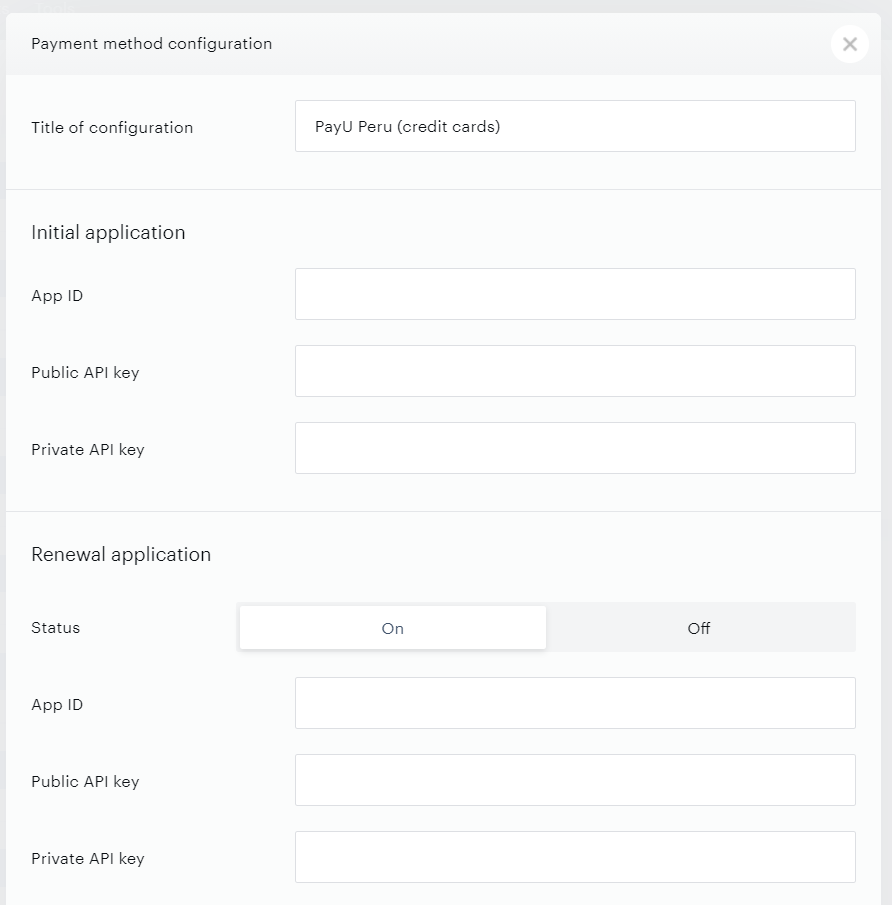The height and width of the screenshot is (905, 892).
Task: Click the Title of configuration label
Action: [112, 128]
